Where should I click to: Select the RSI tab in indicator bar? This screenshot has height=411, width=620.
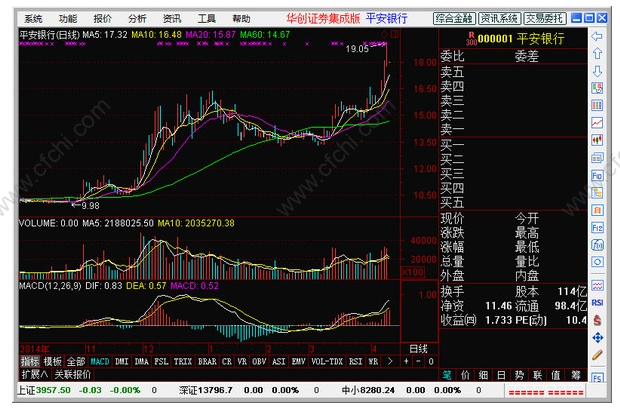pos(355,361)
